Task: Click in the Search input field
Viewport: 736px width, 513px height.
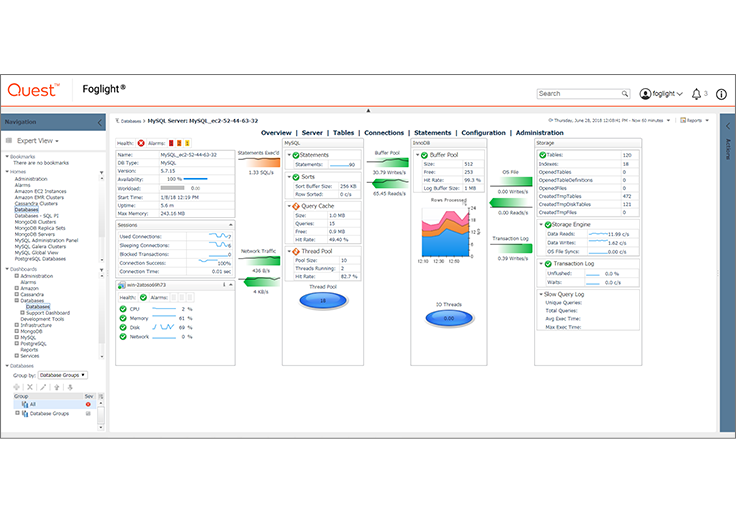Action: 579,93
